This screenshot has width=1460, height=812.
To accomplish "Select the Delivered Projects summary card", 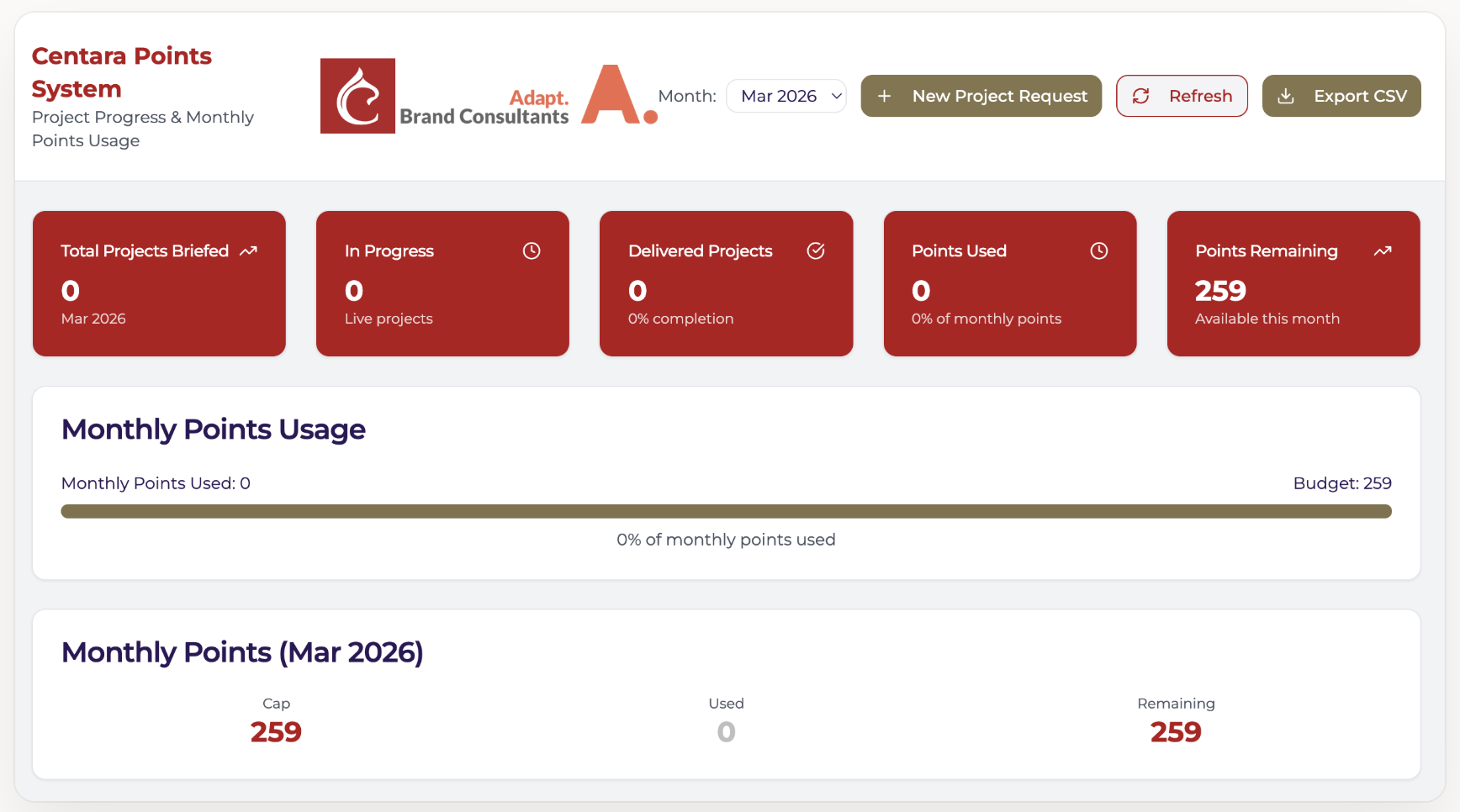I will [726, 283].
